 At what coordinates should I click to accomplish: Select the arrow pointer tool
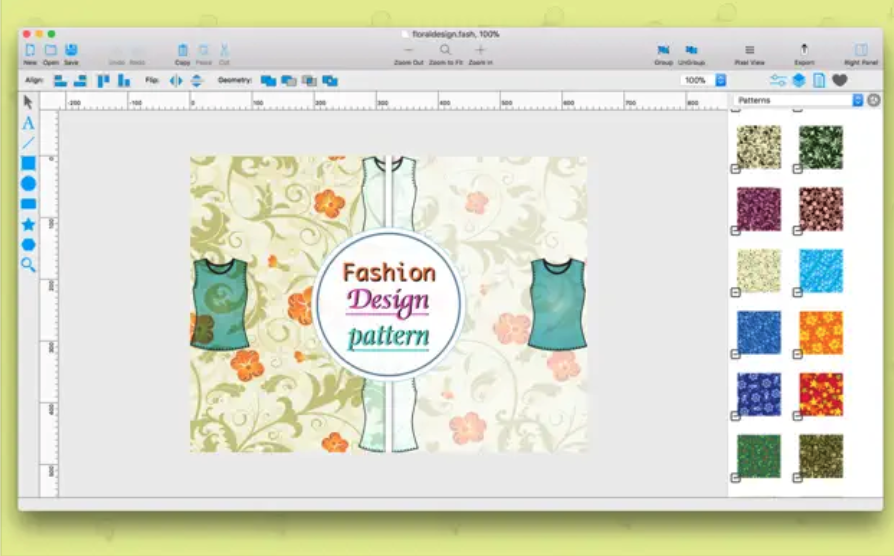pos(28,102)
